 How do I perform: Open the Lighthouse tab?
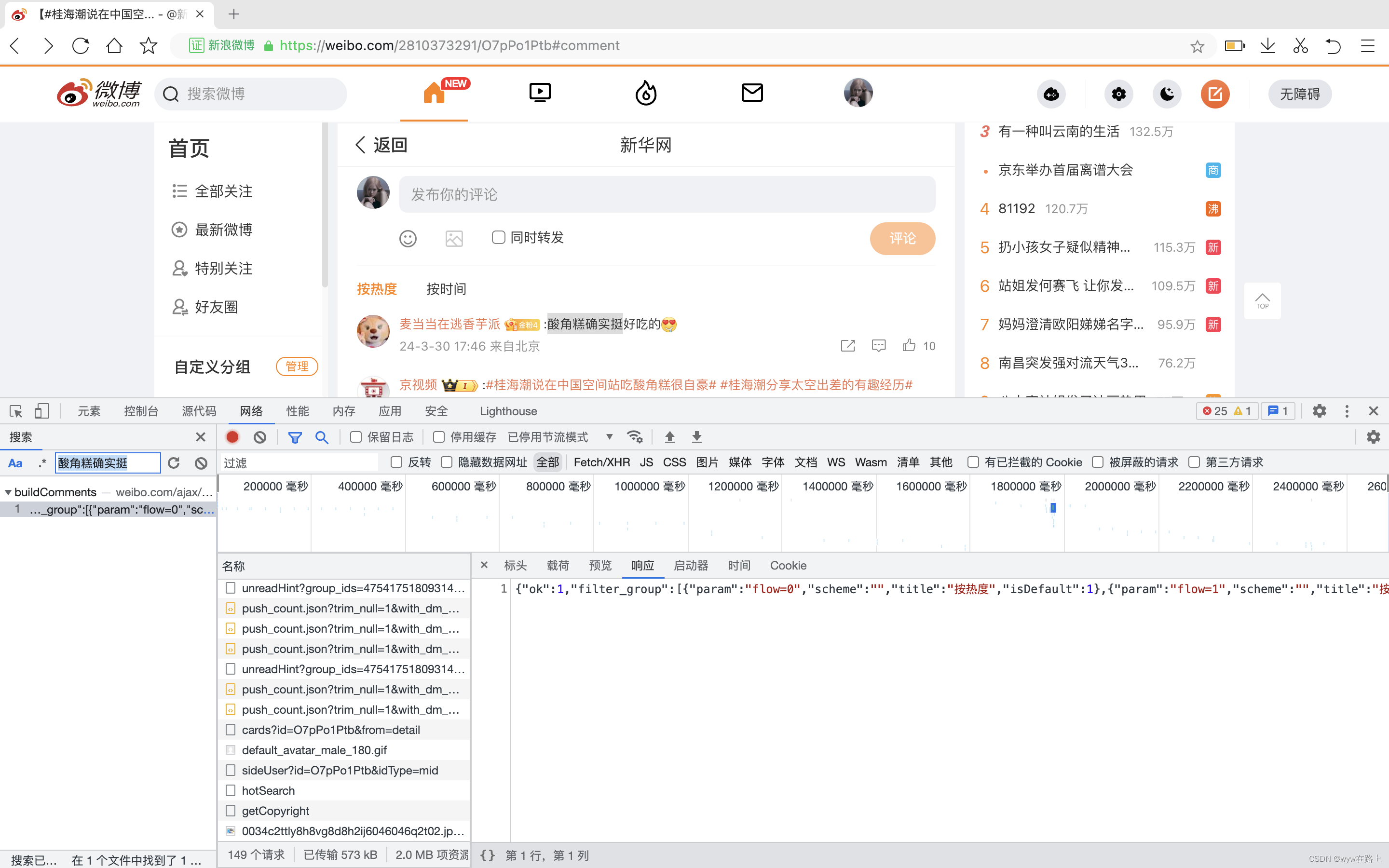tap(508, 411)
